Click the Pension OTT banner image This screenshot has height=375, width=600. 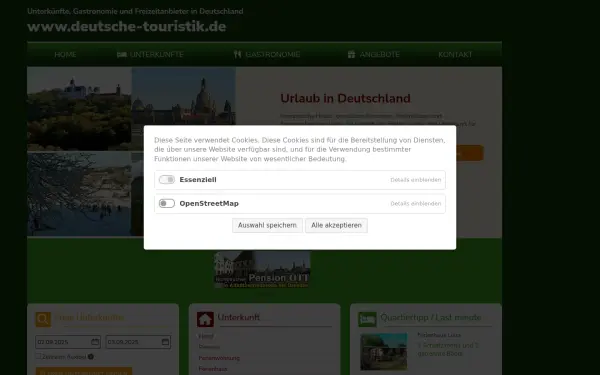[x=262, y=269]
